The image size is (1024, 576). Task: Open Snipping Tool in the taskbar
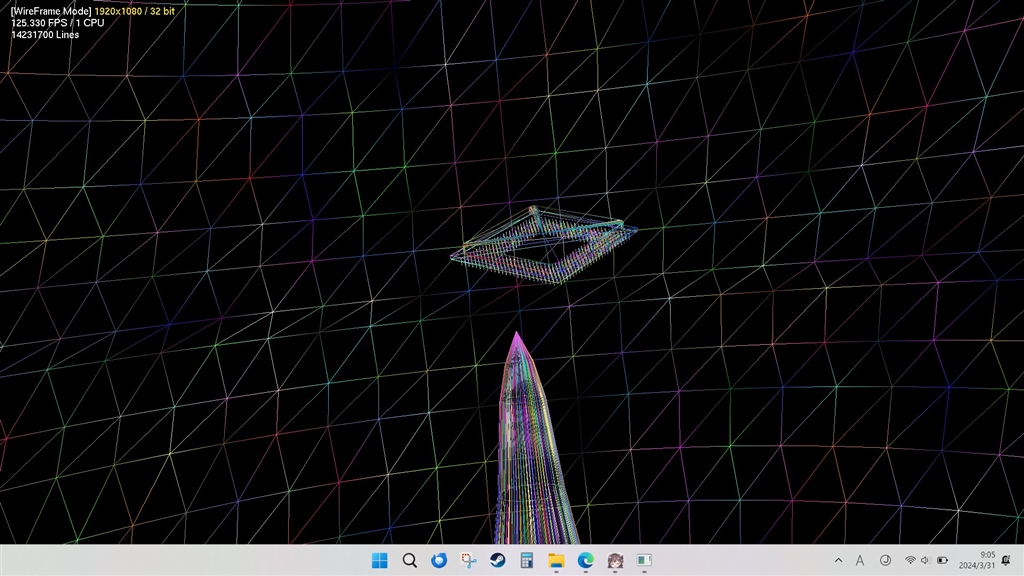(x=468, y=560)
